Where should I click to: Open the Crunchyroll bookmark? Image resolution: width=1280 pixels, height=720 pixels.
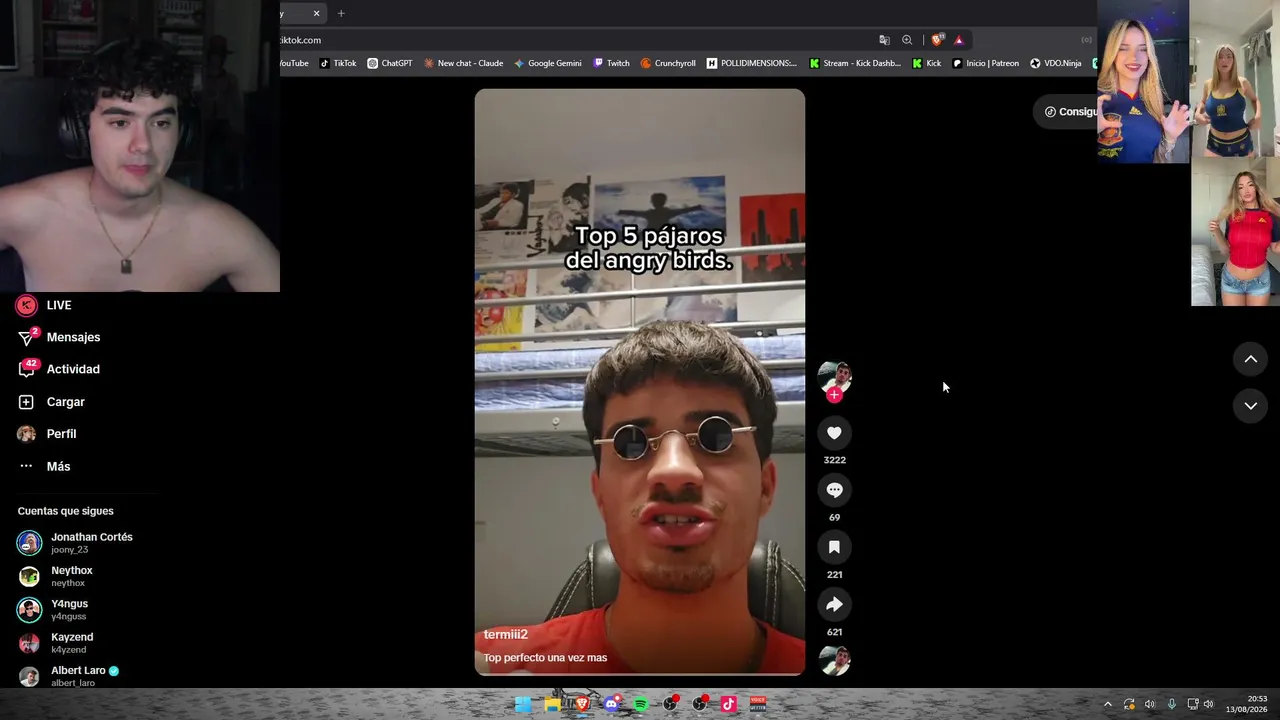pos(668,63)
